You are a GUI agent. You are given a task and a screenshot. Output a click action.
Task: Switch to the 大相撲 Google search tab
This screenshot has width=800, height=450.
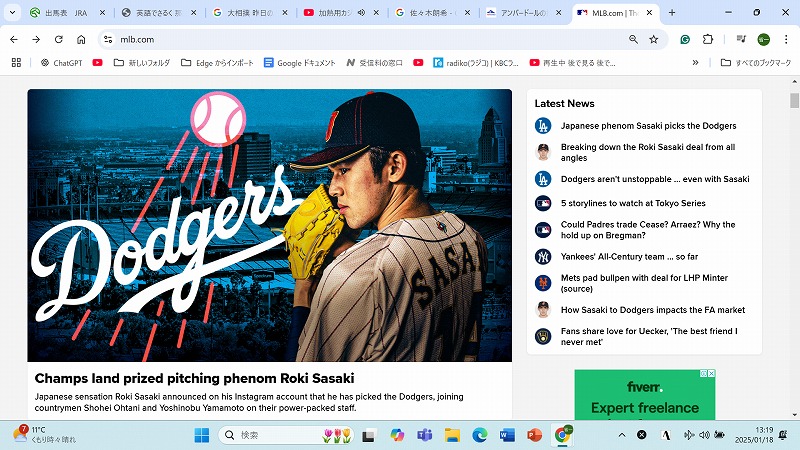tap(250, 13)
